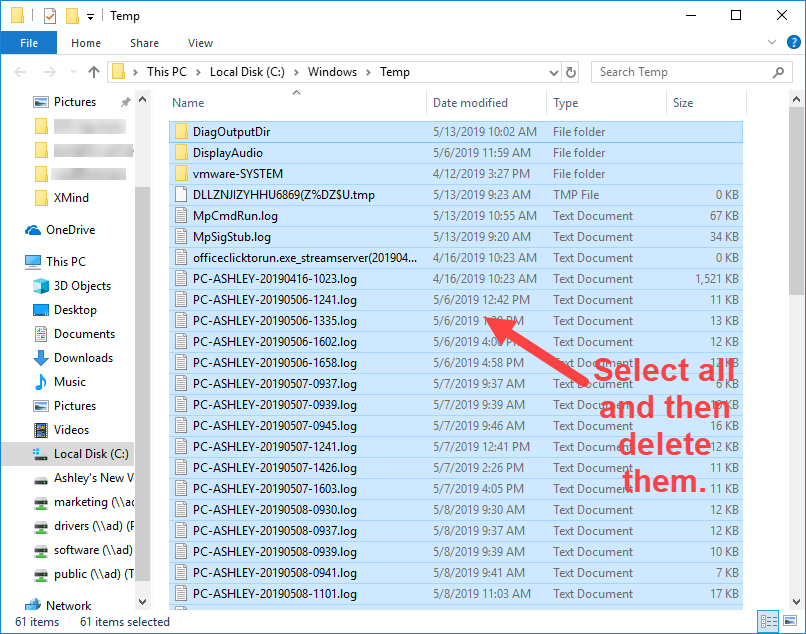
Task: Click the Properties icon in quick access toolbar
Action: pyautogui.click(x=50, y=16)
